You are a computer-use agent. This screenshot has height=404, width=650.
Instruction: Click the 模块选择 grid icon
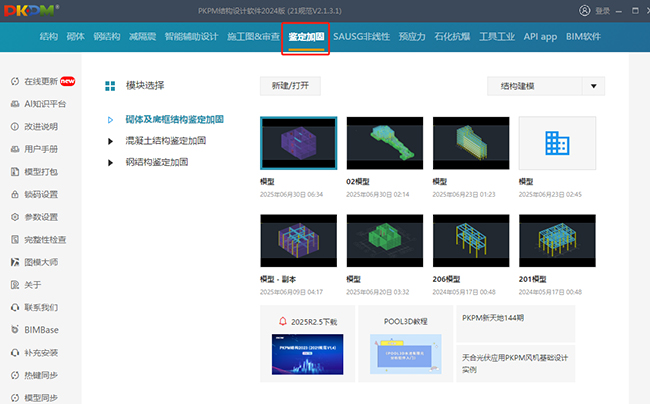(110, 86)
